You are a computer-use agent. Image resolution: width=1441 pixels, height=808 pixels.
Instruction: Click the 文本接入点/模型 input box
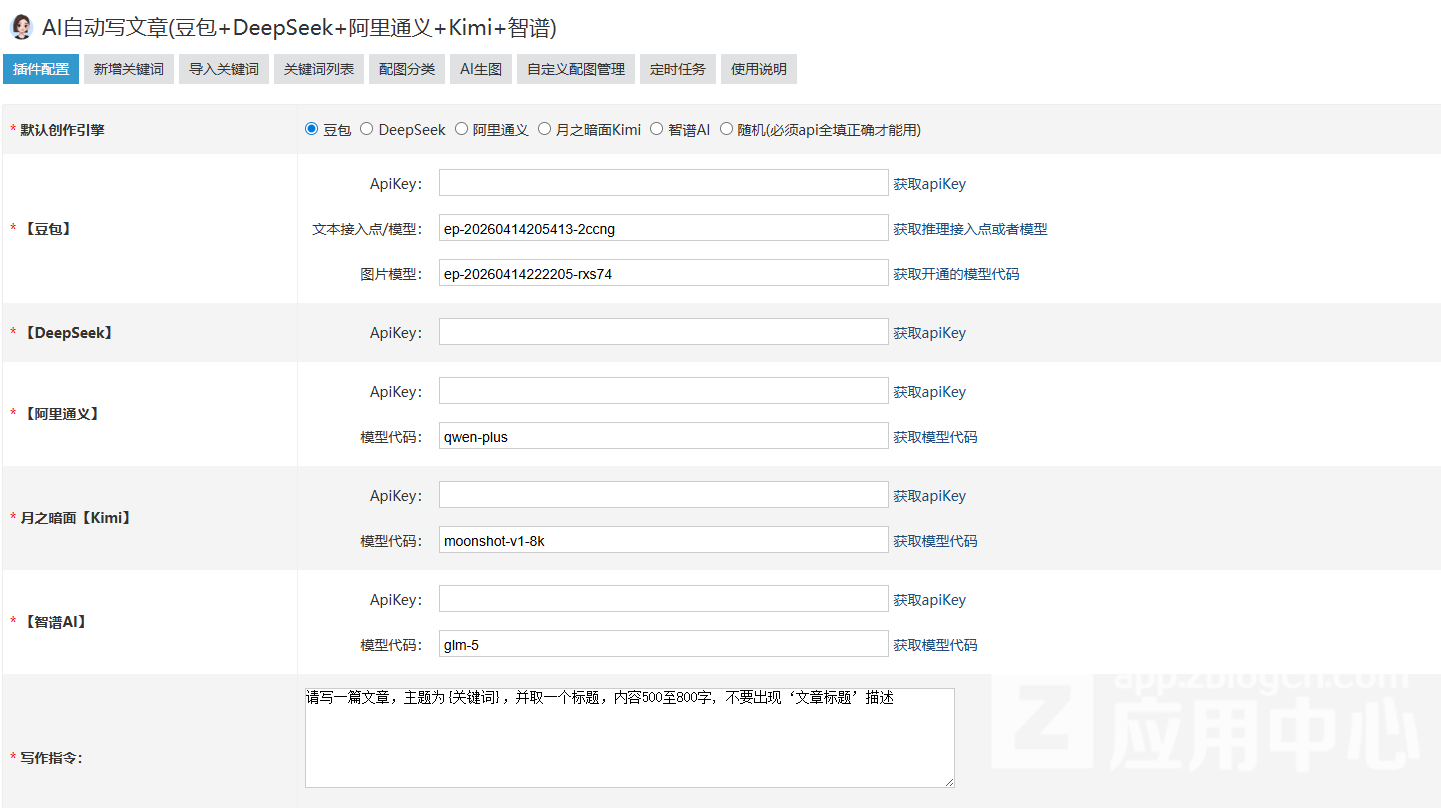664,228
